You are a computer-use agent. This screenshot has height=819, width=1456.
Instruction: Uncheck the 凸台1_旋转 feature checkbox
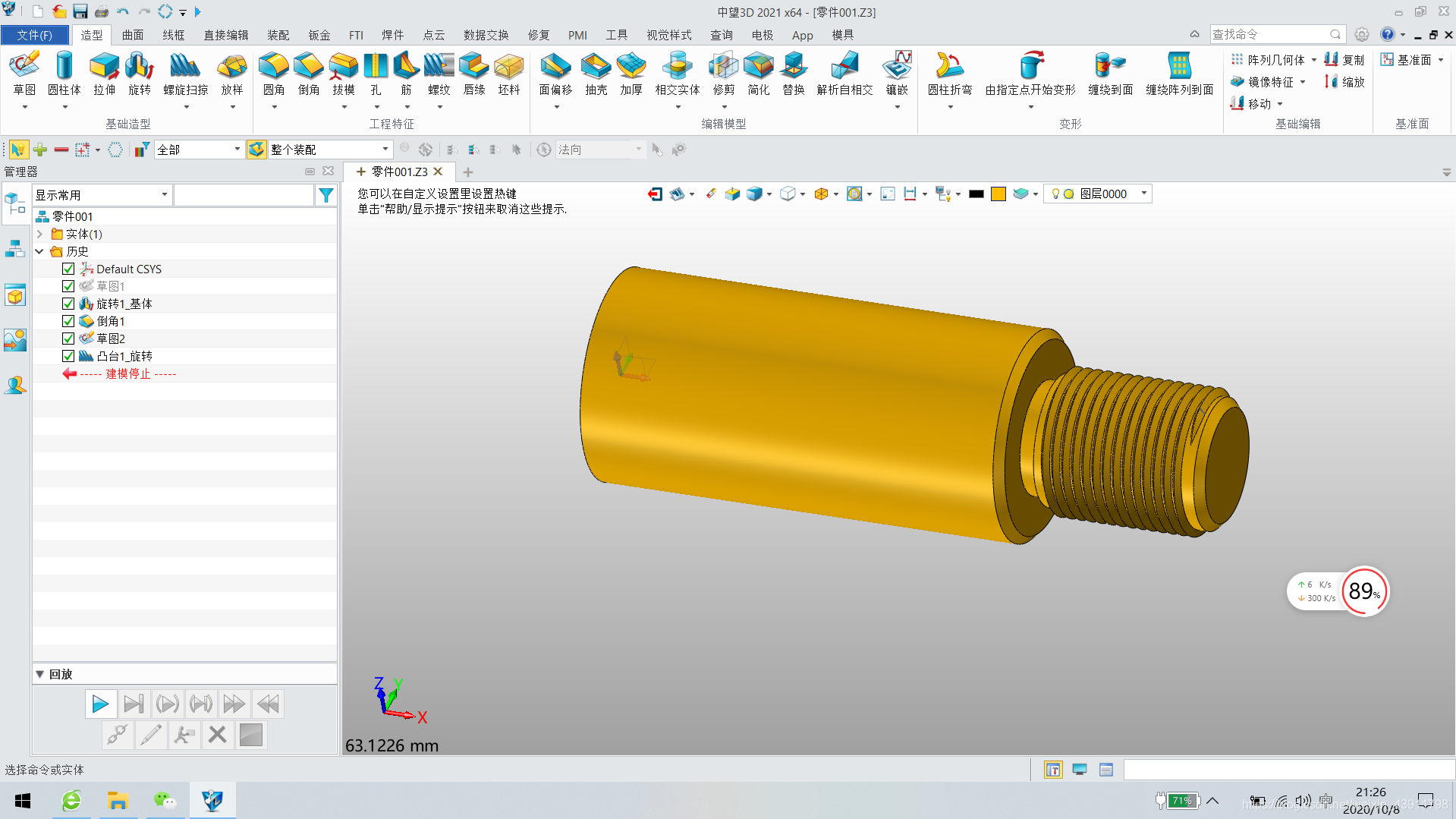coord(68,356)
